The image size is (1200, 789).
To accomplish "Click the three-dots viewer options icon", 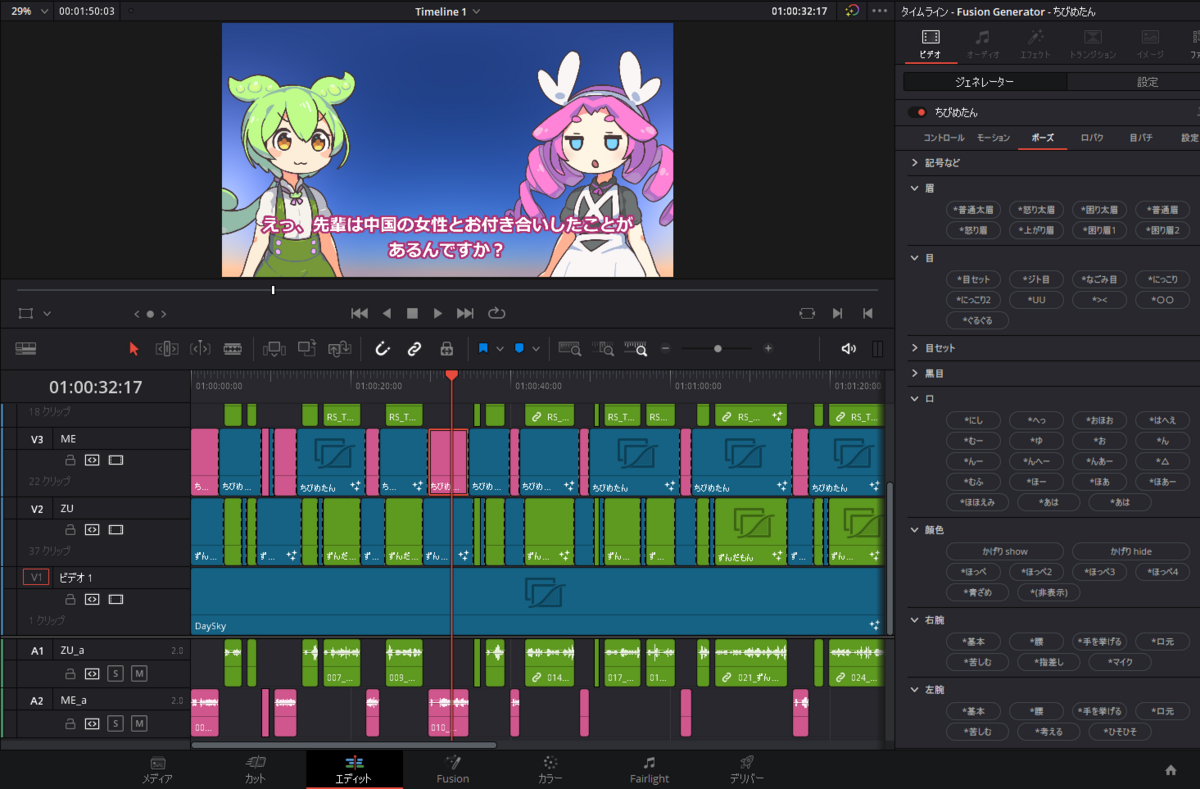I will (x=880, y=11).
